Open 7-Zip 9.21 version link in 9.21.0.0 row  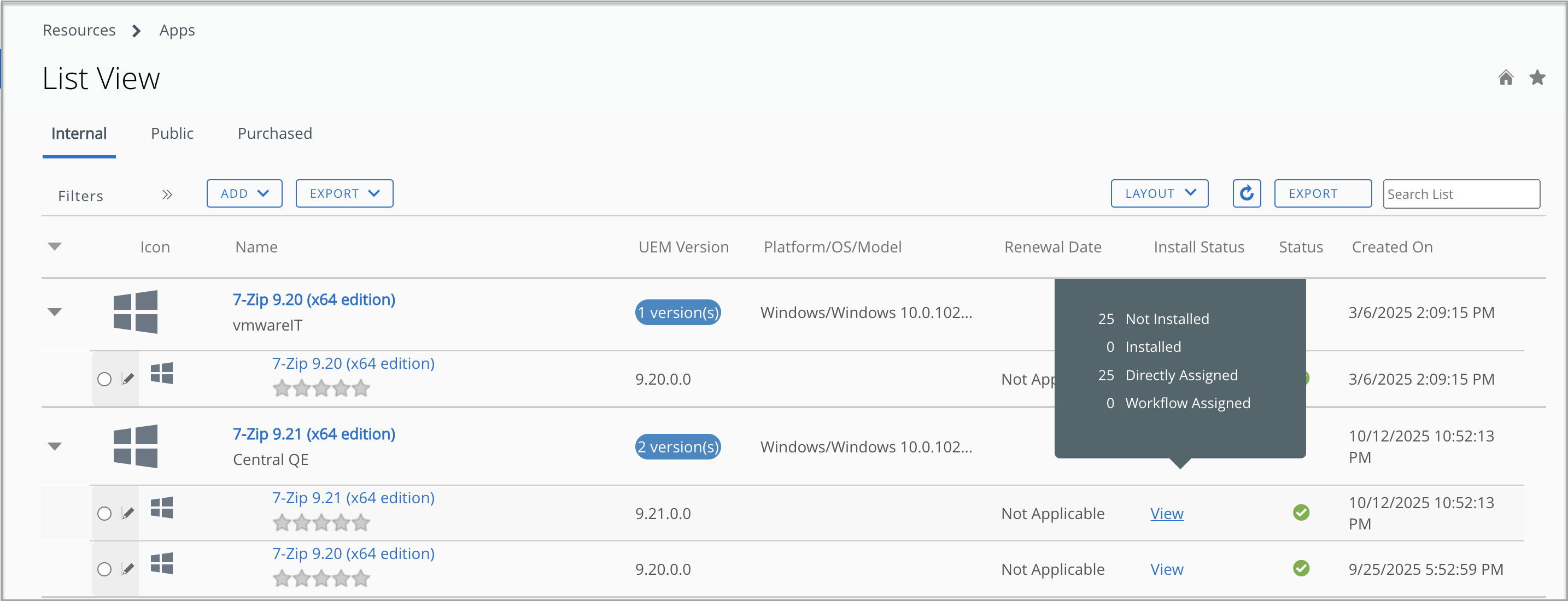pyautogui.click(x=354, y=498)
